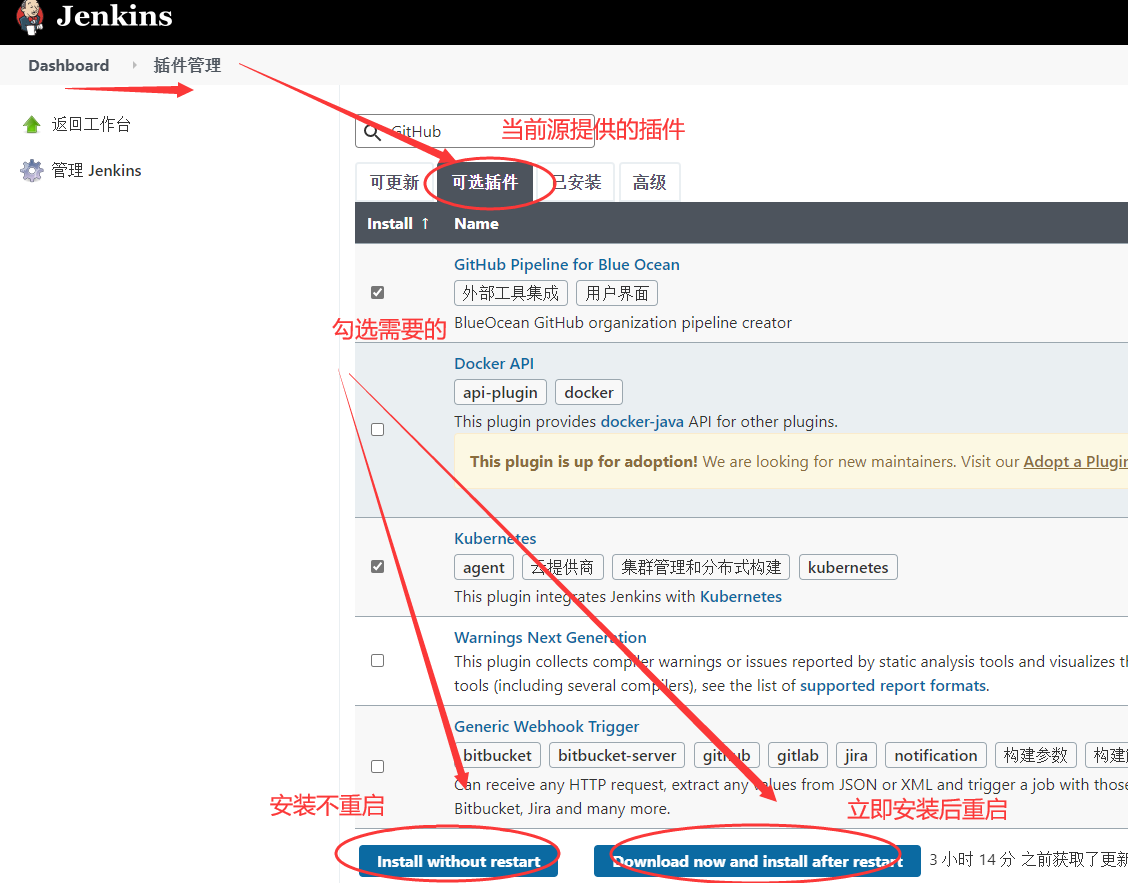Click the Kubernetes link in the plugin description

[740, 597]
